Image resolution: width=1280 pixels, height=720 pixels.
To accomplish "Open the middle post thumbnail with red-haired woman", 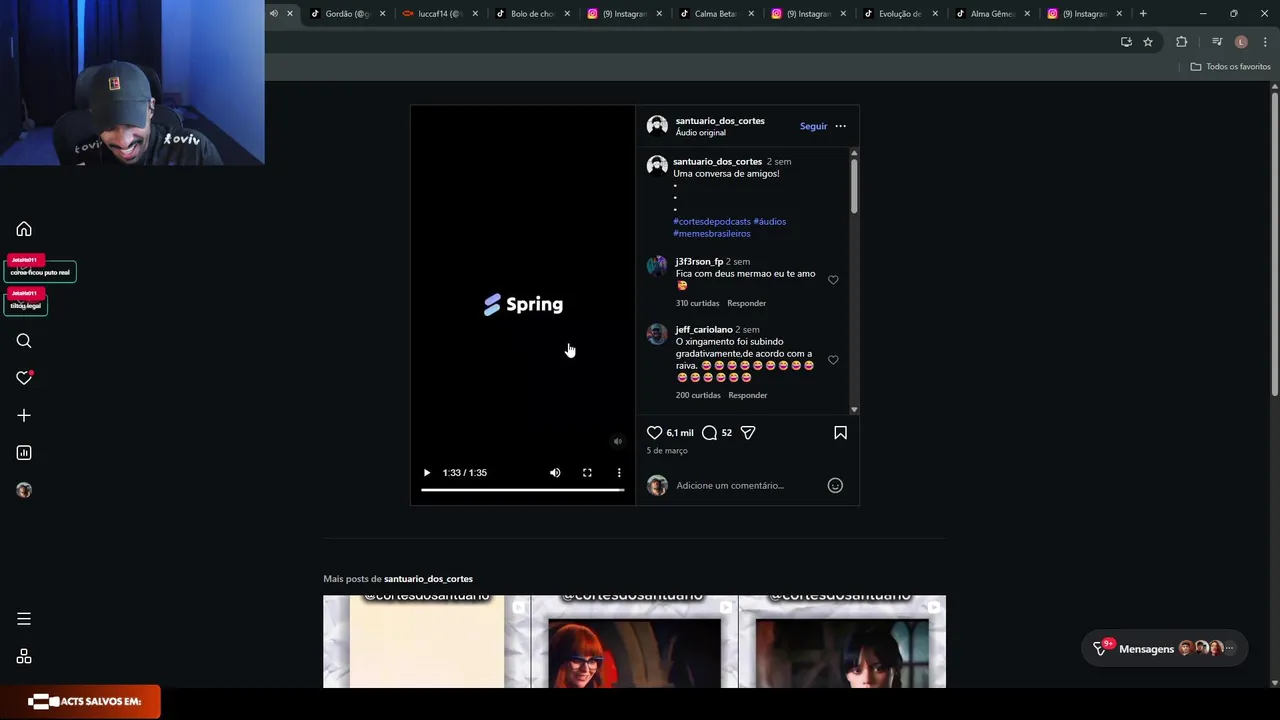I will coord(634,642).
